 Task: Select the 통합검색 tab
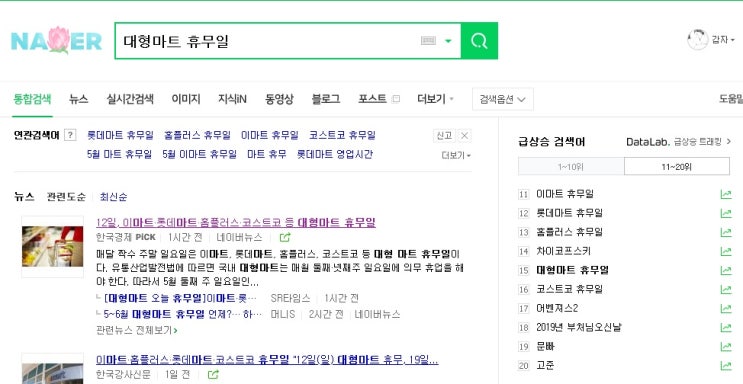coord(32,99)
